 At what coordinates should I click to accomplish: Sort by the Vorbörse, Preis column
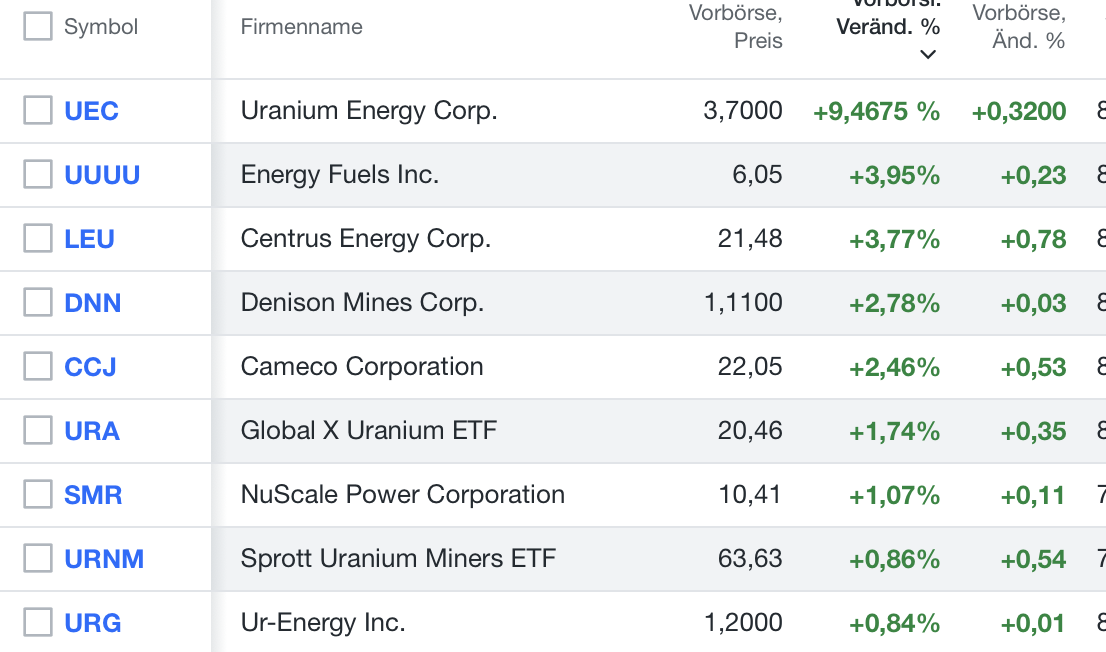[736, 27]
